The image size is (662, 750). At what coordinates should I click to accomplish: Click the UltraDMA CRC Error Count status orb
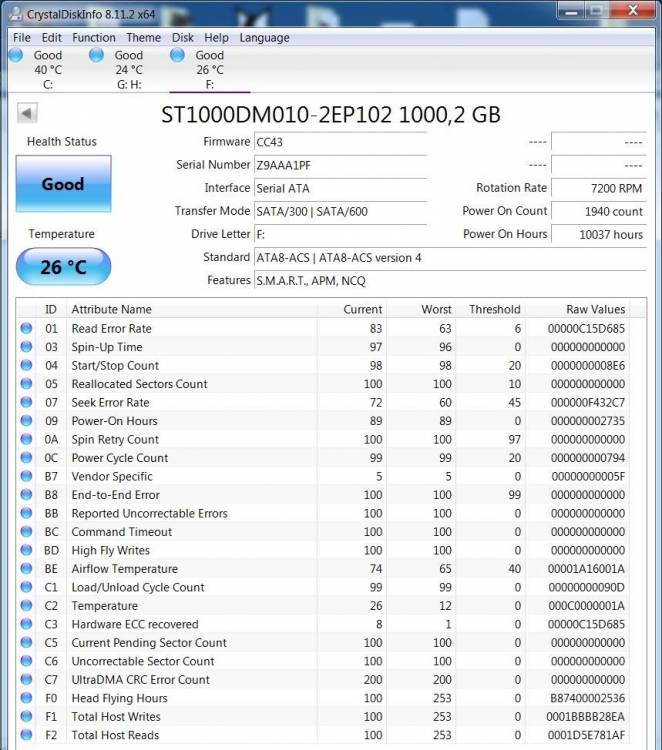(26, 679)
